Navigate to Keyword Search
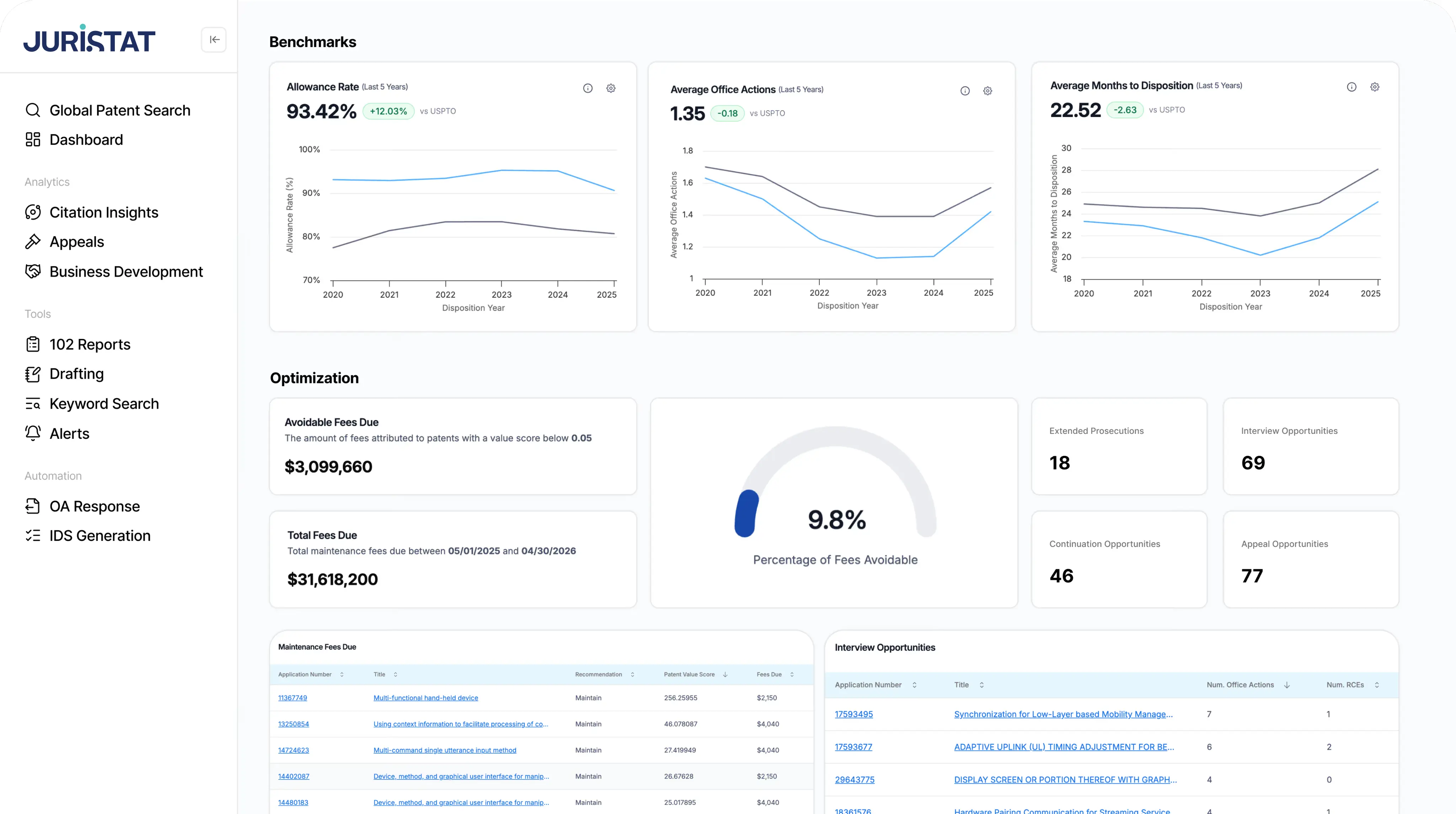 point(33,404)
